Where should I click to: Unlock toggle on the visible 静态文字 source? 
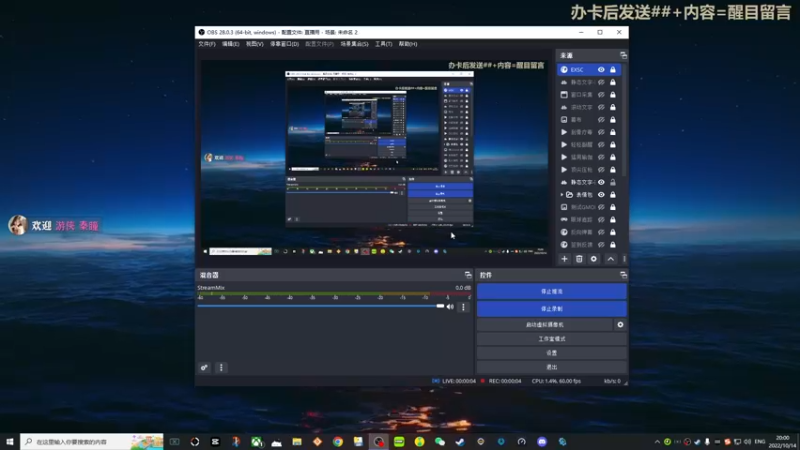[613, 182]
